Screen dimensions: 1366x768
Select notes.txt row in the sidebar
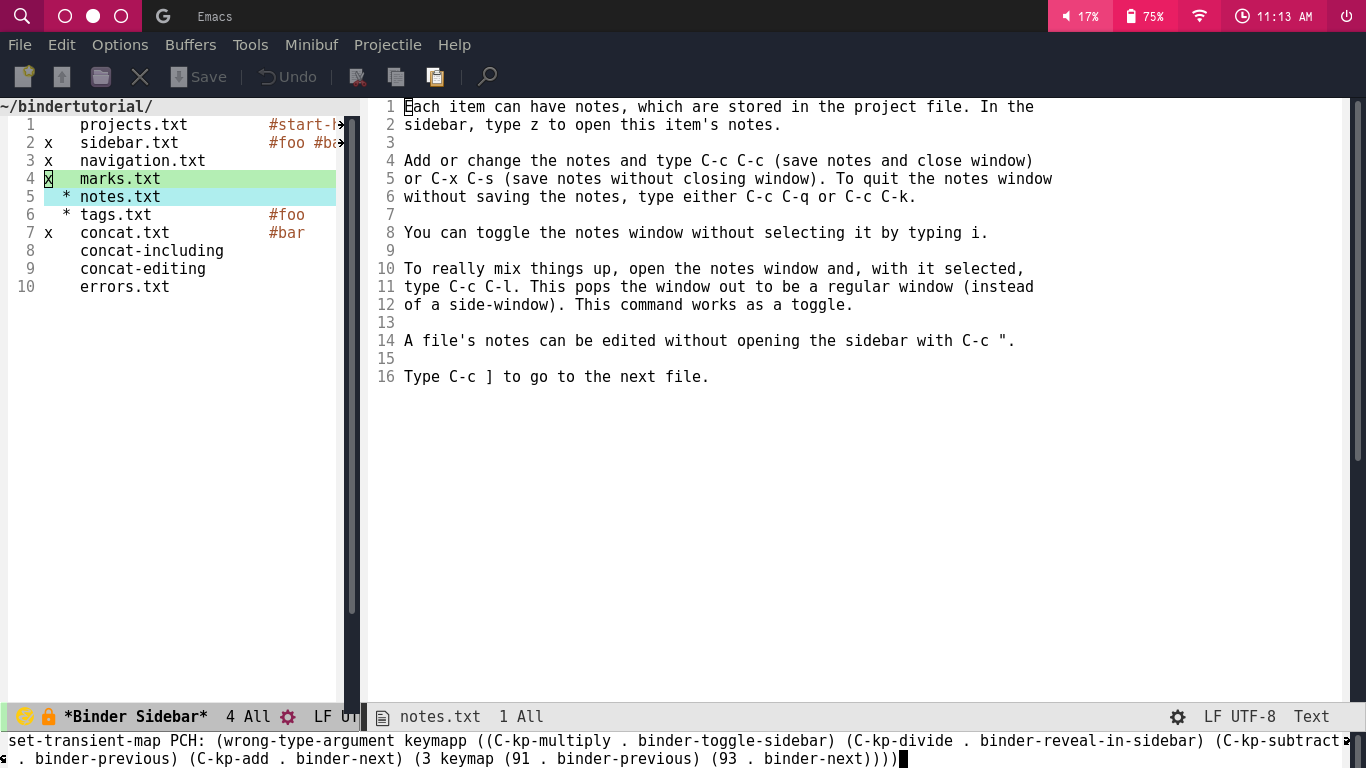190,197
